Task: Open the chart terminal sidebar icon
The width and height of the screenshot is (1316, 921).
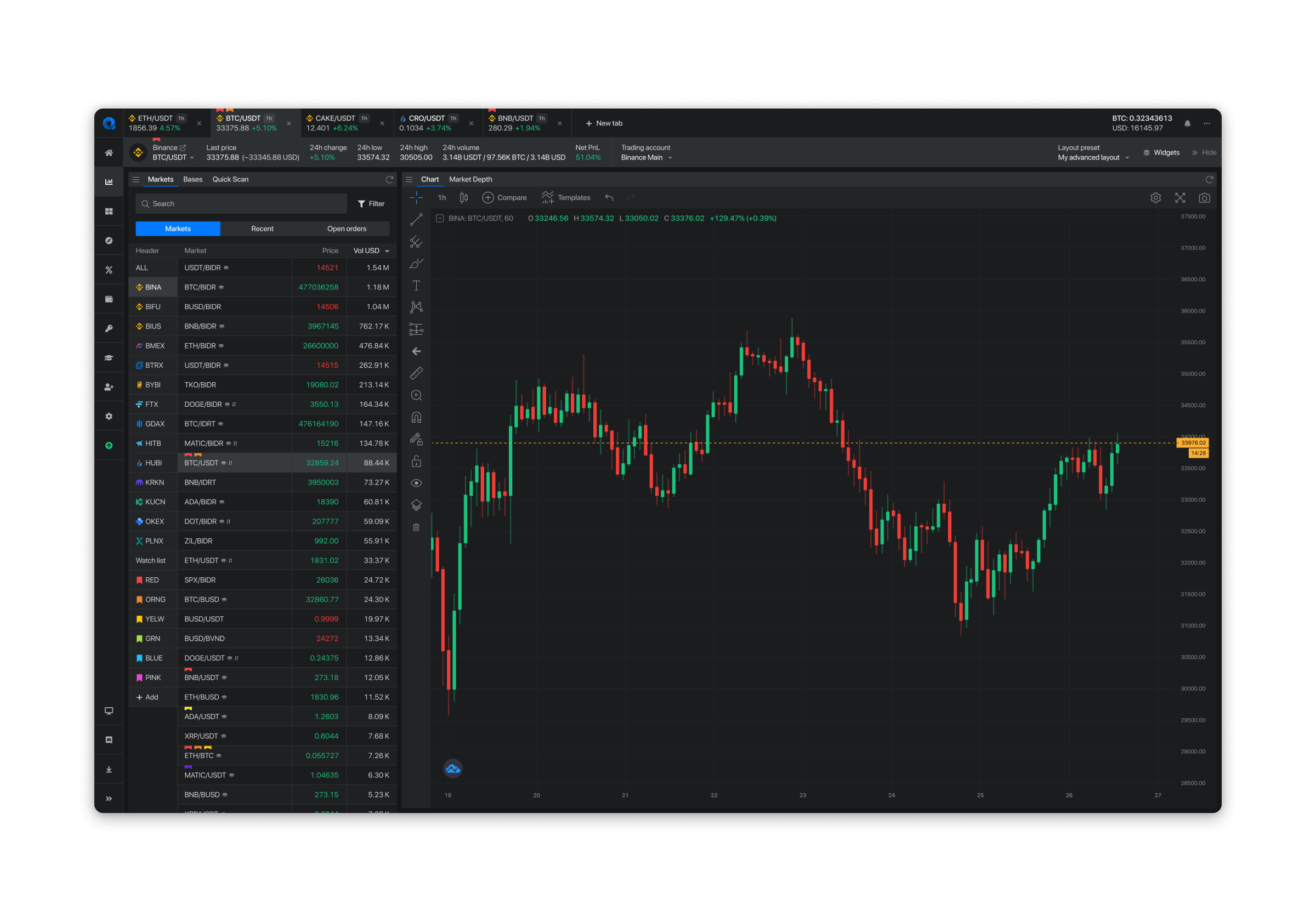Action: [x=109, y=181]
